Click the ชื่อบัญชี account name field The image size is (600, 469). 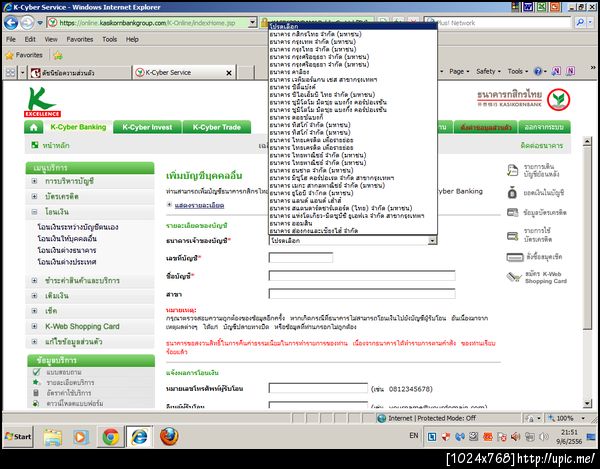[362, 275]
